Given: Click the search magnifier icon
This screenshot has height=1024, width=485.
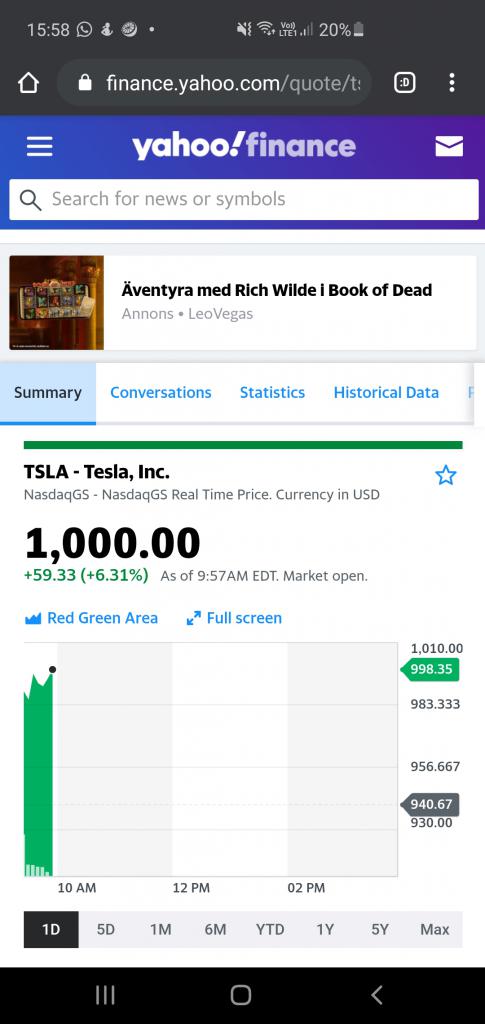Looking at the screenshot, I should [30, 199].
